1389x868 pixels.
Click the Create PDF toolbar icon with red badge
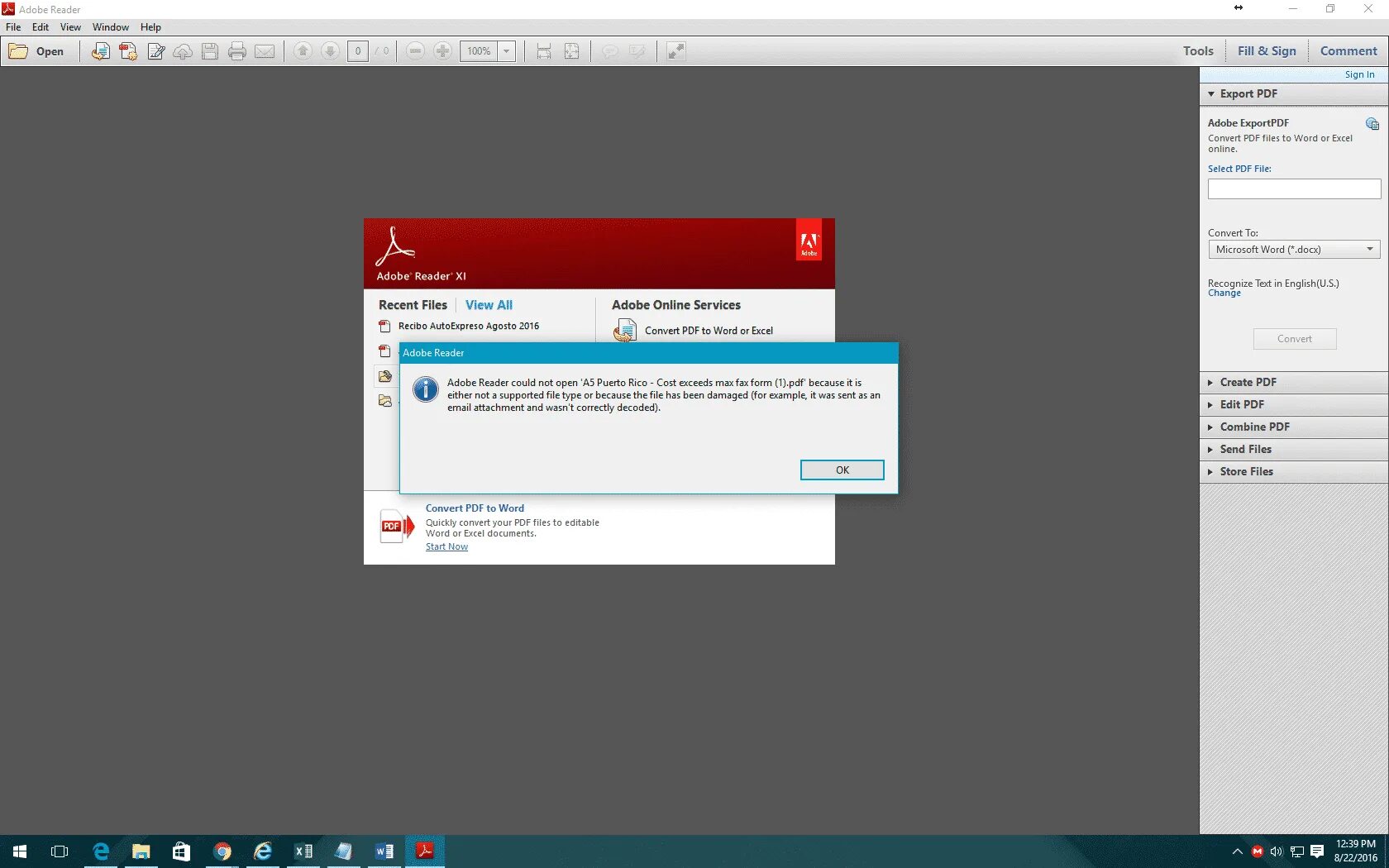point(128,51)
